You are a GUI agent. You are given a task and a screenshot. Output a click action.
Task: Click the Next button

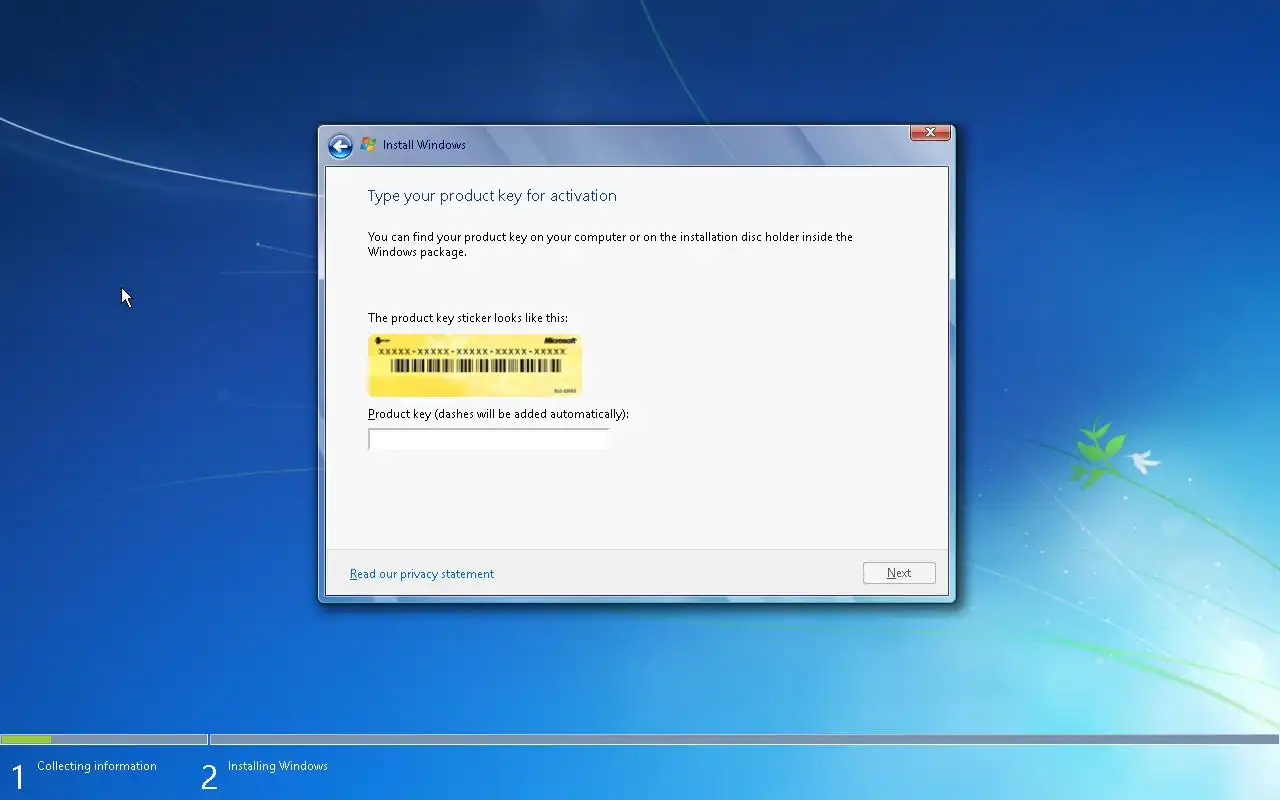[899, 573]
